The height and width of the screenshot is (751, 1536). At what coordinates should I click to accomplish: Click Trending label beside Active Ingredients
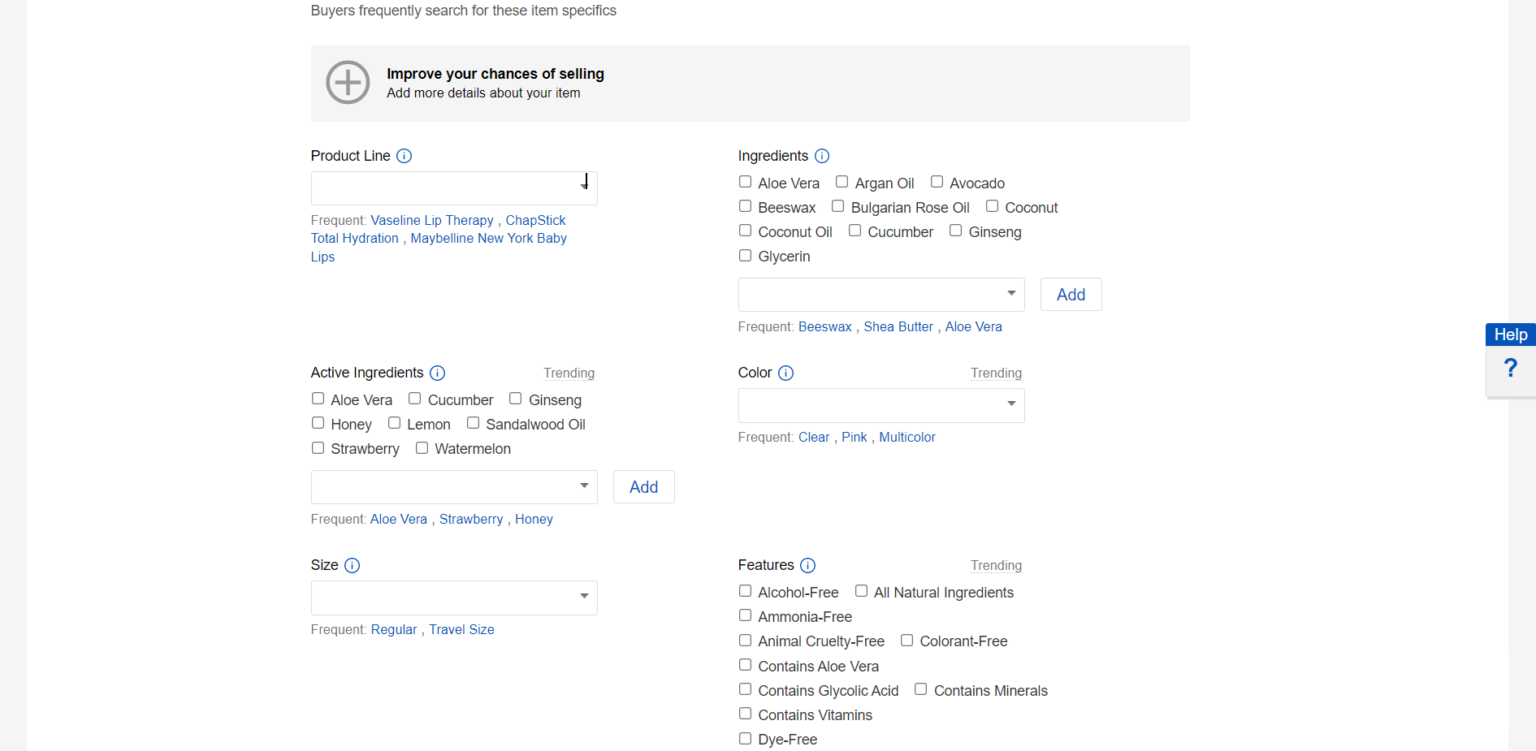[569, 373]
